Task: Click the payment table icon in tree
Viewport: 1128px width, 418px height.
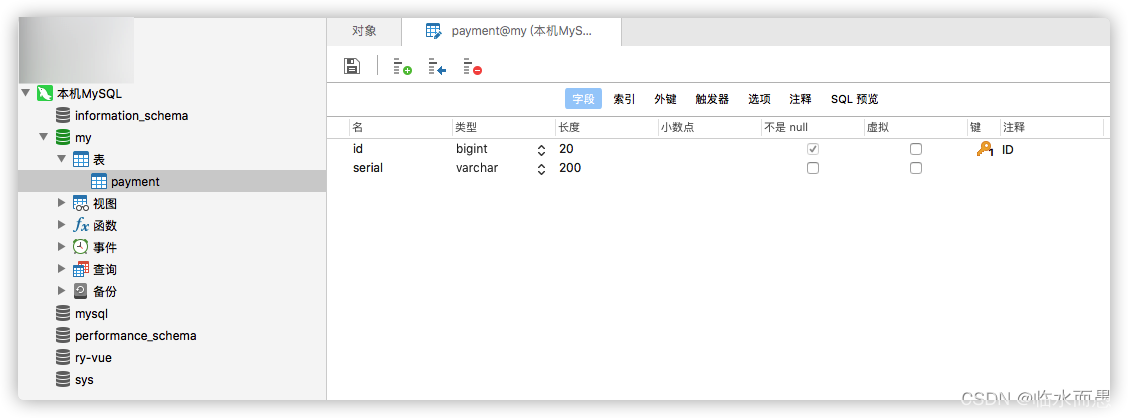Action: pyautogui.click(x=99, y=181)
